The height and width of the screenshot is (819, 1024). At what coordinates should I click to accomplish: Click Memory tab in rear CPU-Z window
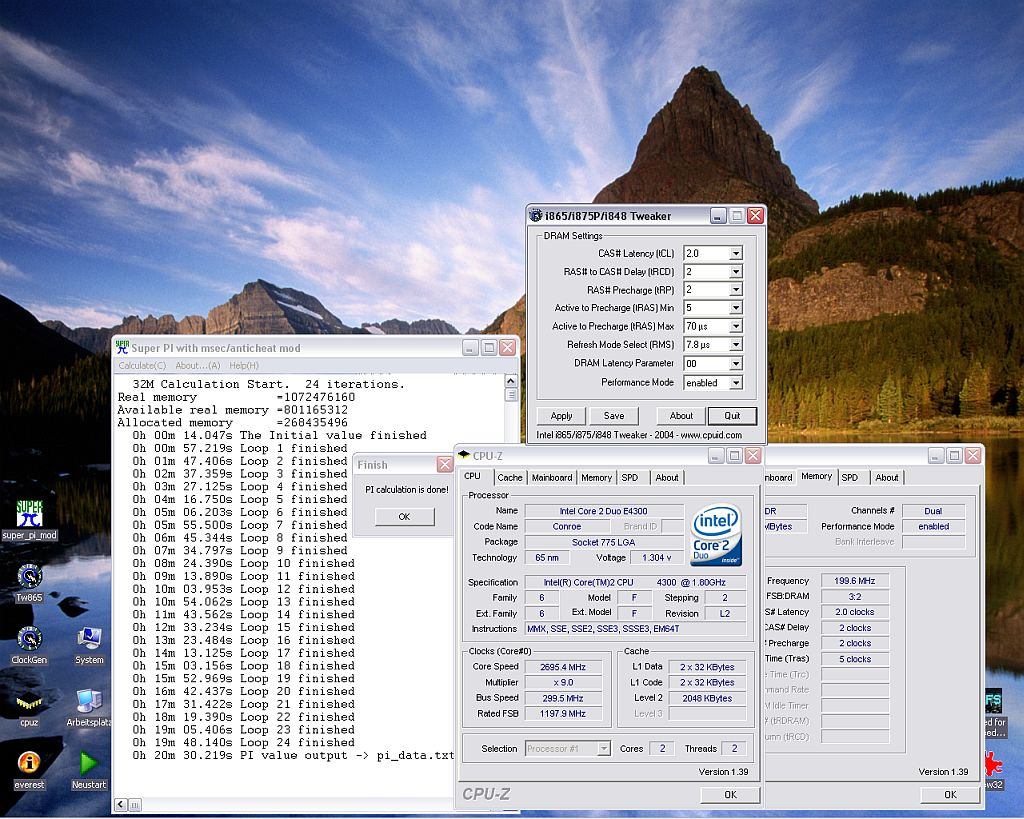816,477
